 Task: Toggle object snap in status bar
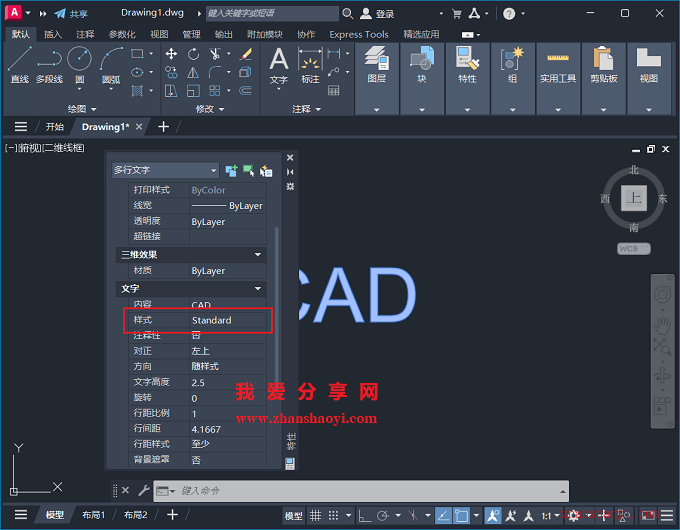pyautogui.click(x=461, y=515)
